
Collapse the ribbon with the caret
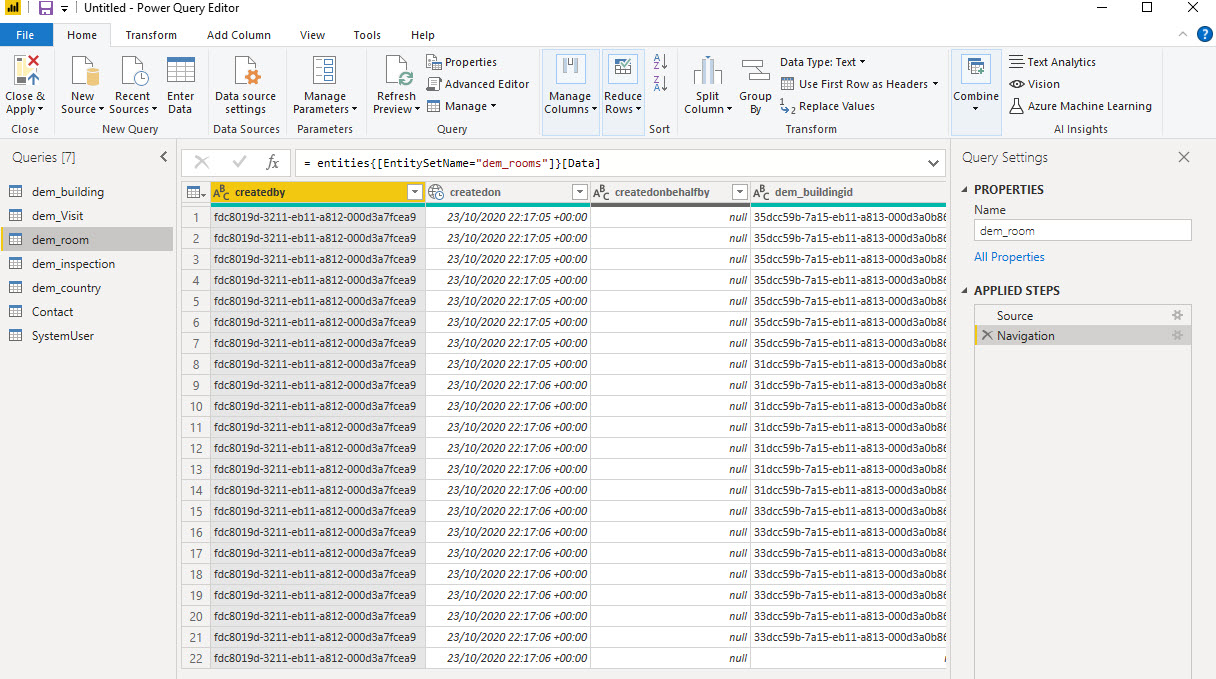pyautogui.click(x=1181, y=34)
